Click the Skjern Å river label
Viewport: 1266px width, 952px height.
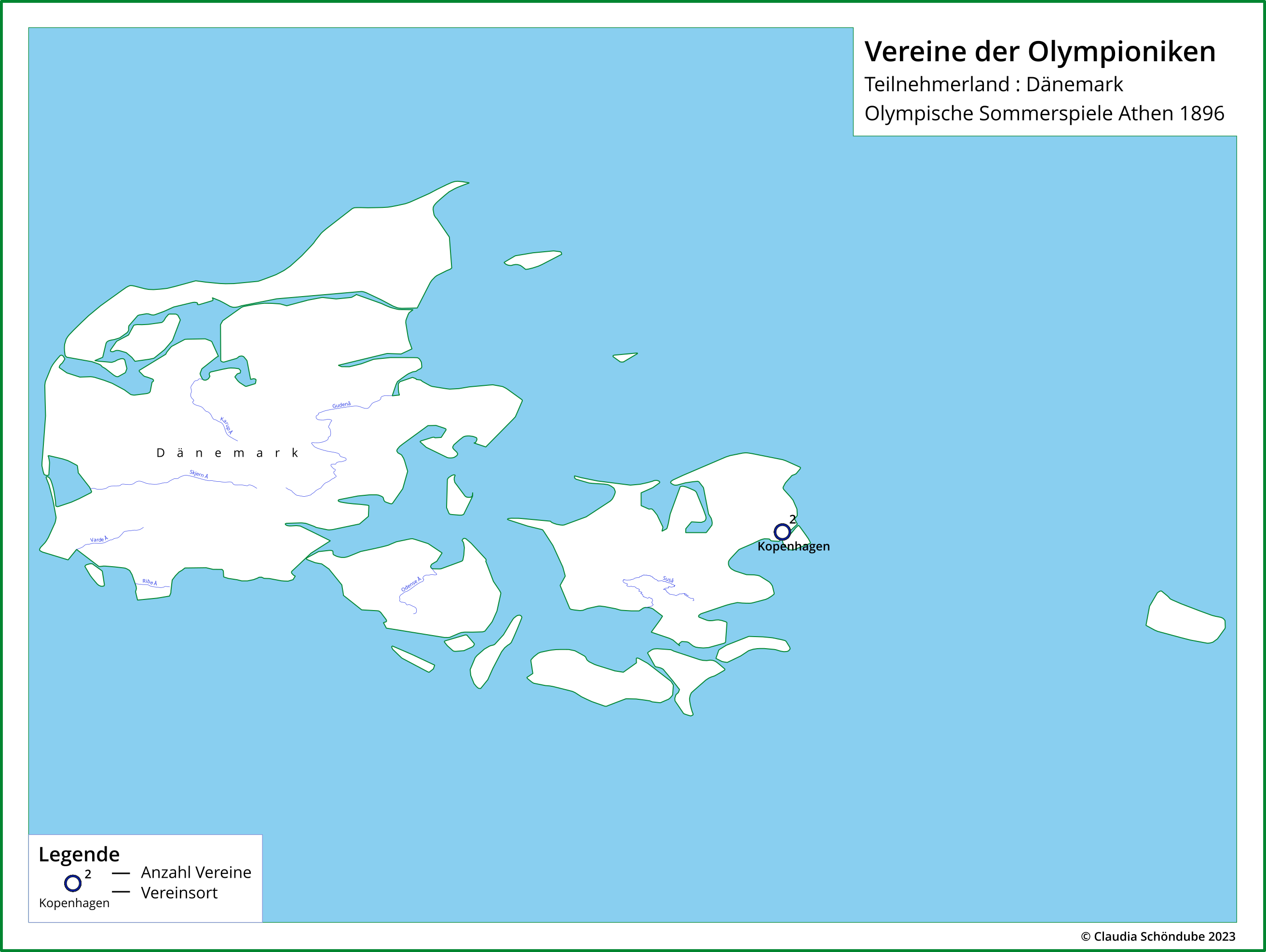199,474
